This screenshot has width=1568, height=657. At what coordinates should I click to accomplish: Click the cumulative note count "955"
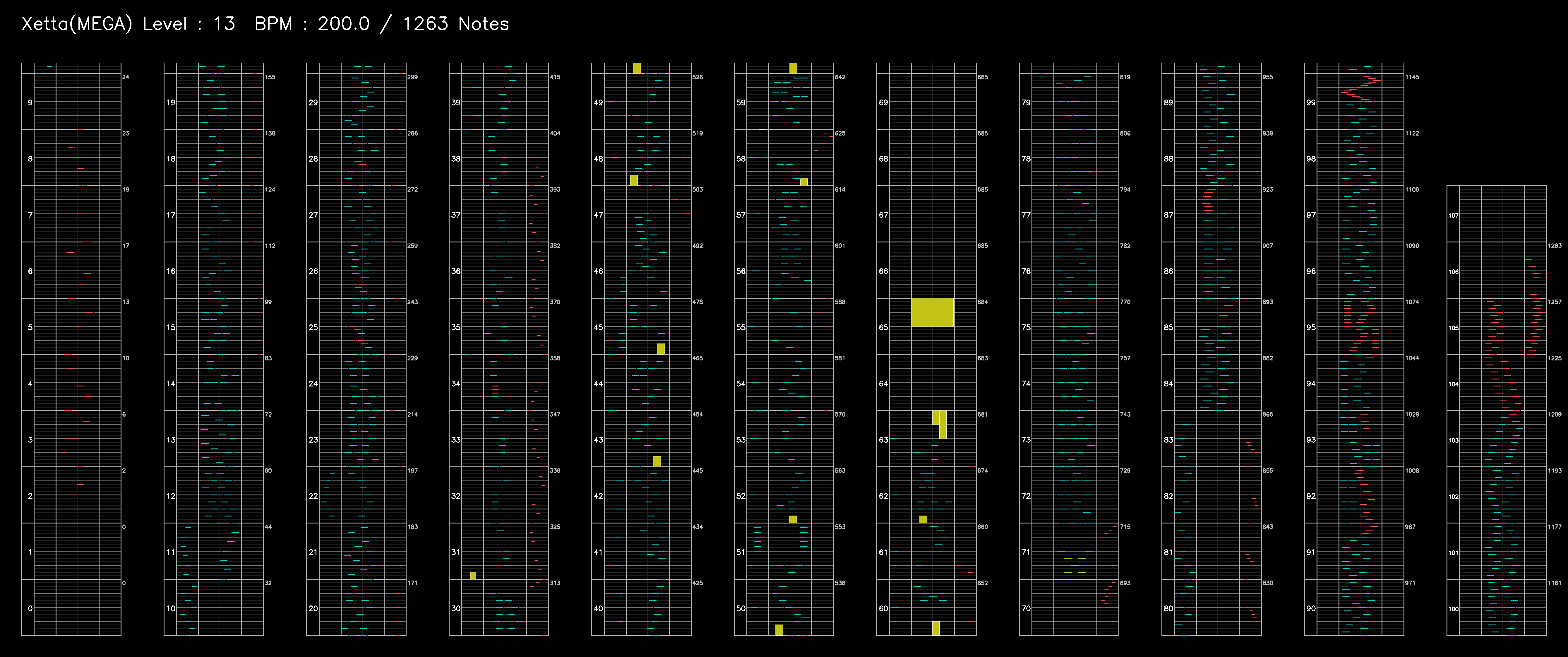coord(1267,77)
